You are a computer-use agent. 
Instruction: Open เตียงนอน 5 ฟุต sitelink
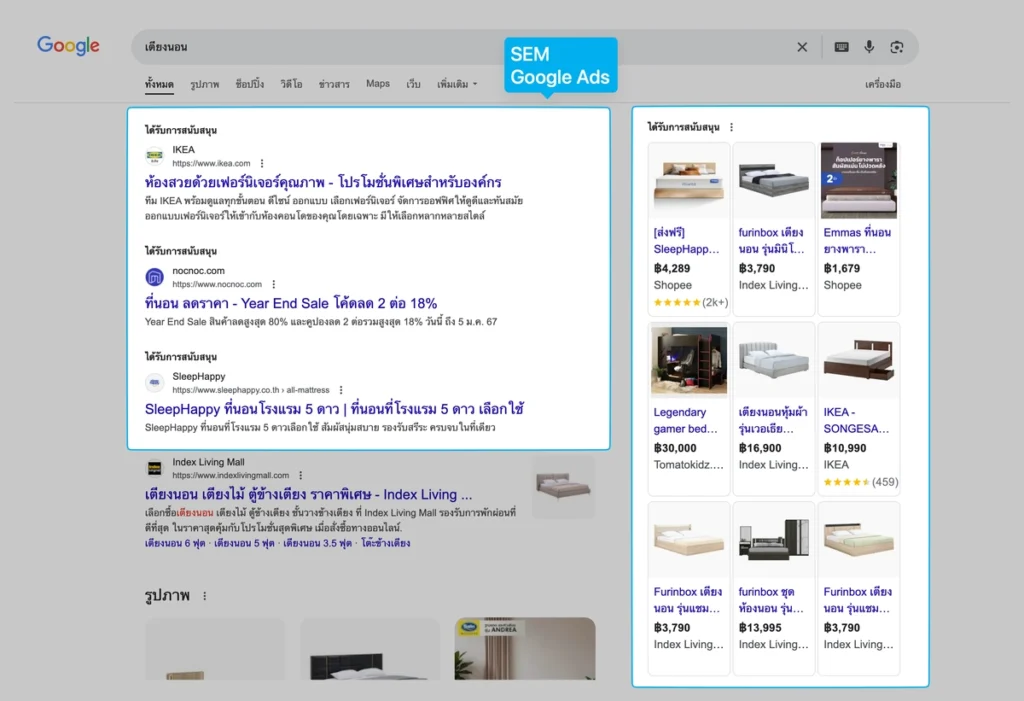(244, 543)
